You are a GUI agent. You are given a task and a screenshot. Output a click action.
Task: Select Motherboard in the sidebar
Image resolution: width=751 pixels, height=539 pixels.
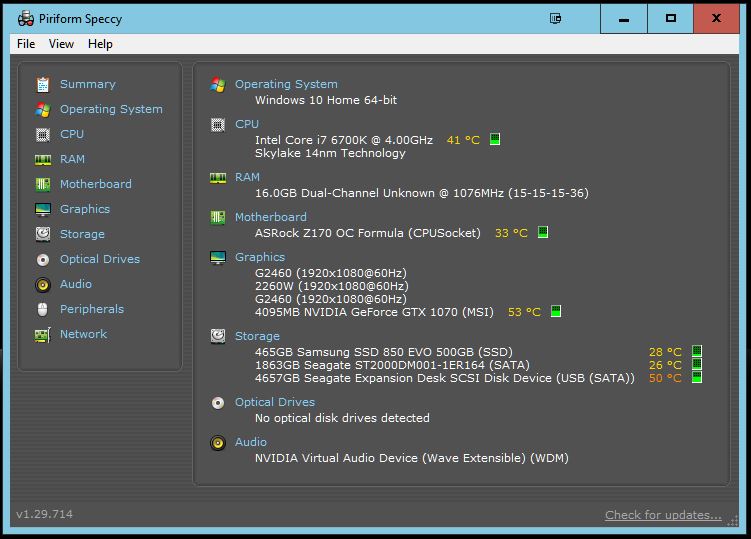click(x=96, y=184)
